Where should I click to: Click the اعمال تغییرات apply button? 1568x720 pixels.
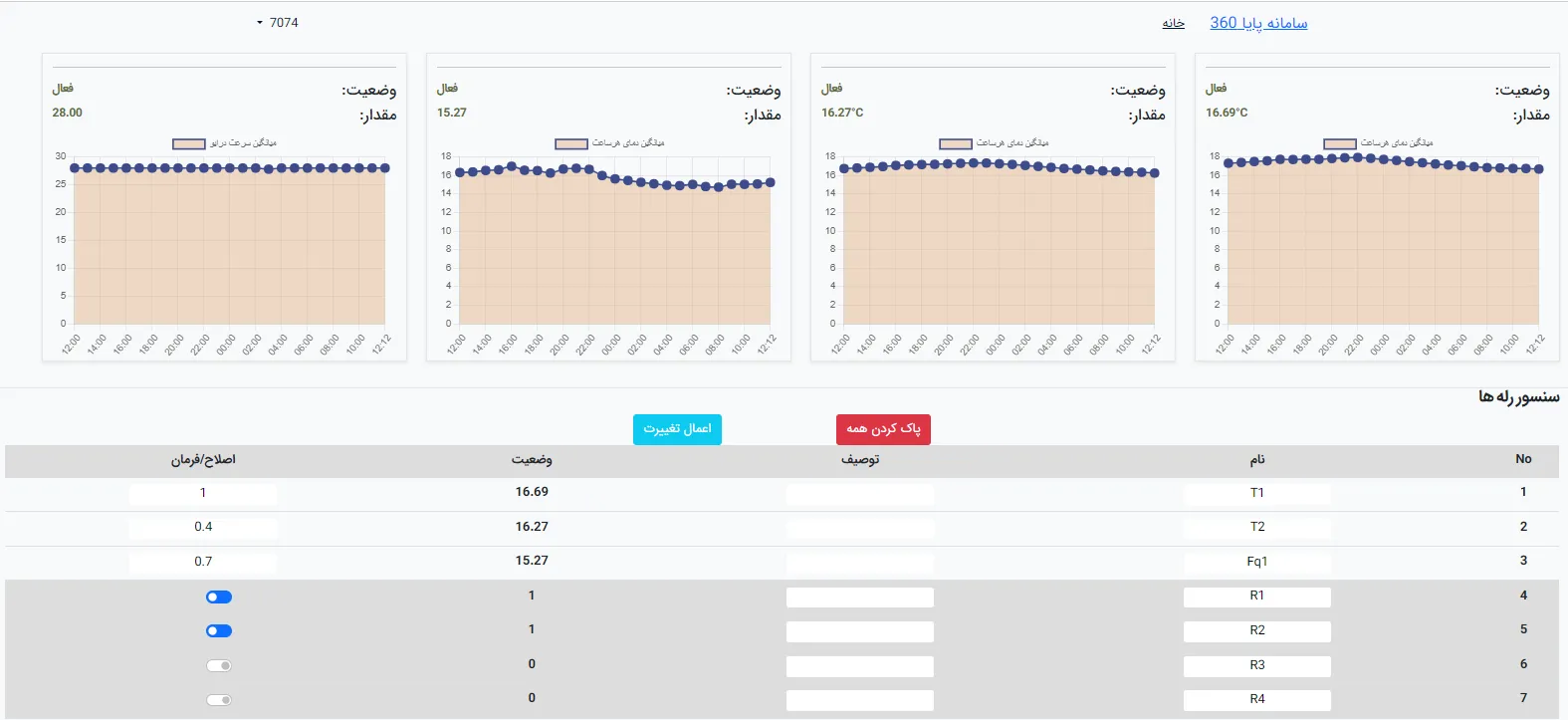677,429
